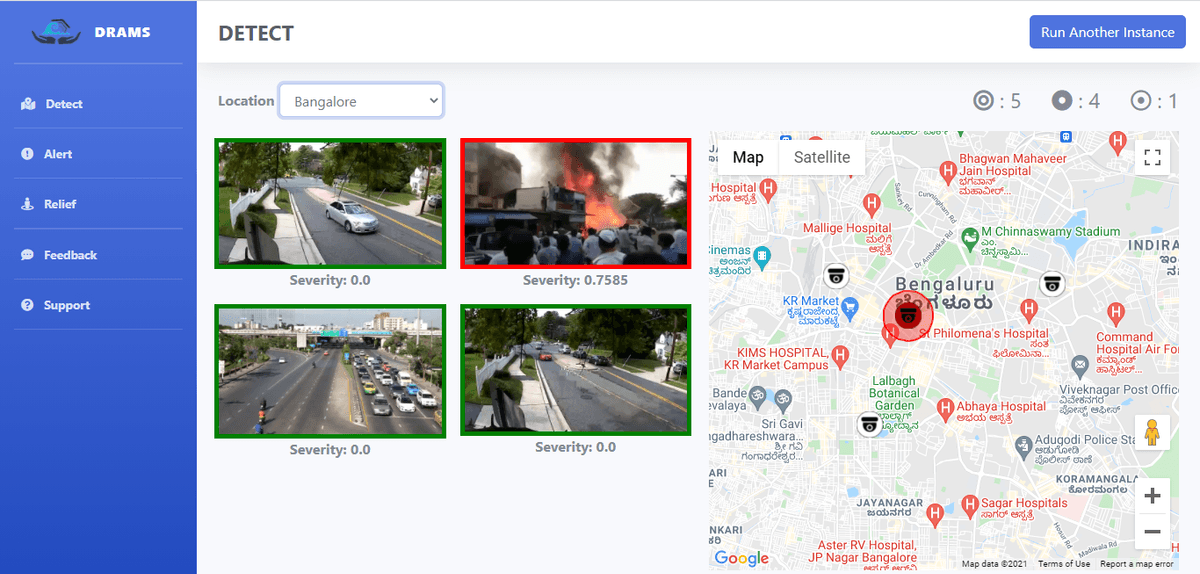Click the Lalbagh Botanical Garden label
This screenshot has height=574, width=1200.
point(894,393)
